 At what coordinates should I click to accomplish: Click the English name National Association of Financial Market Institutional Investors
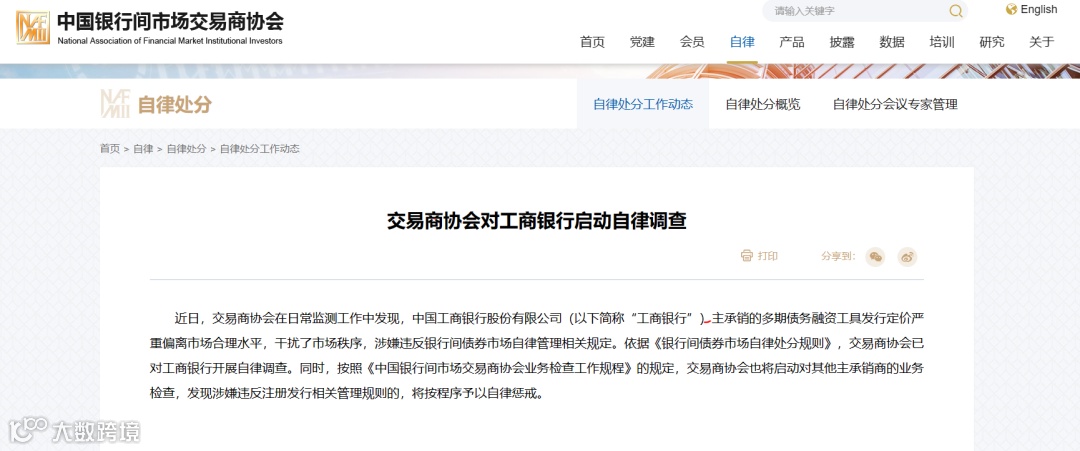click(x=170, y=41)
